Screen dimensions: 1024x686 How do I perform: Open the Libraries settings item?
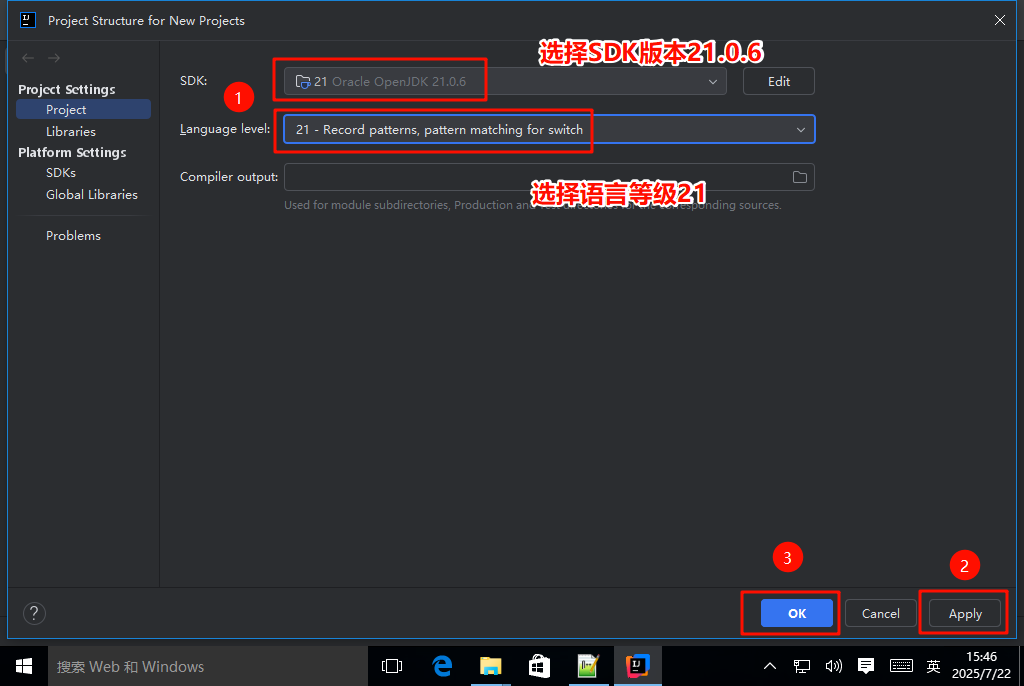71,131
